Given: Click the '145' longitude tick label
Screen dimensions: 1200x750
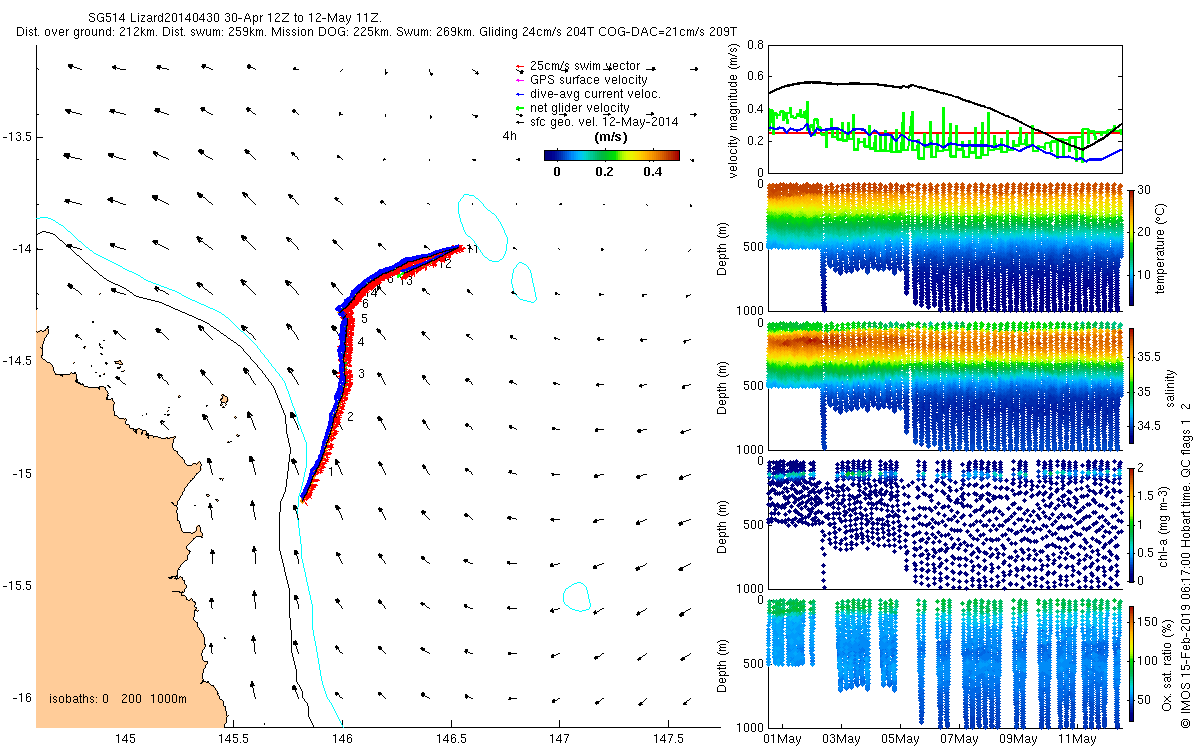Looking at the screenshot, I should [125, 739].
